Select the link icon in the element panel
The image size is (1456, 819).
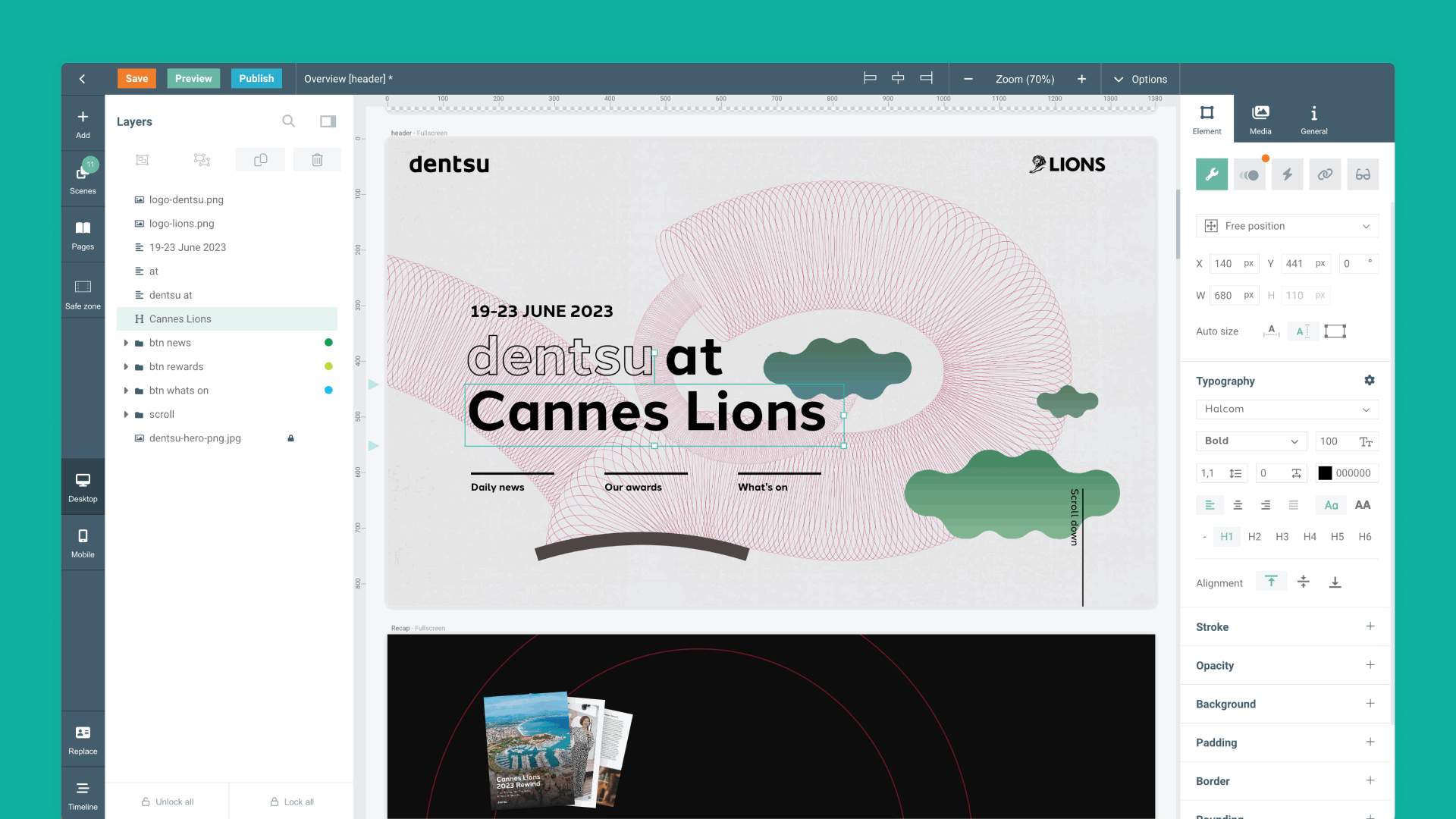tap(1325, 174)
